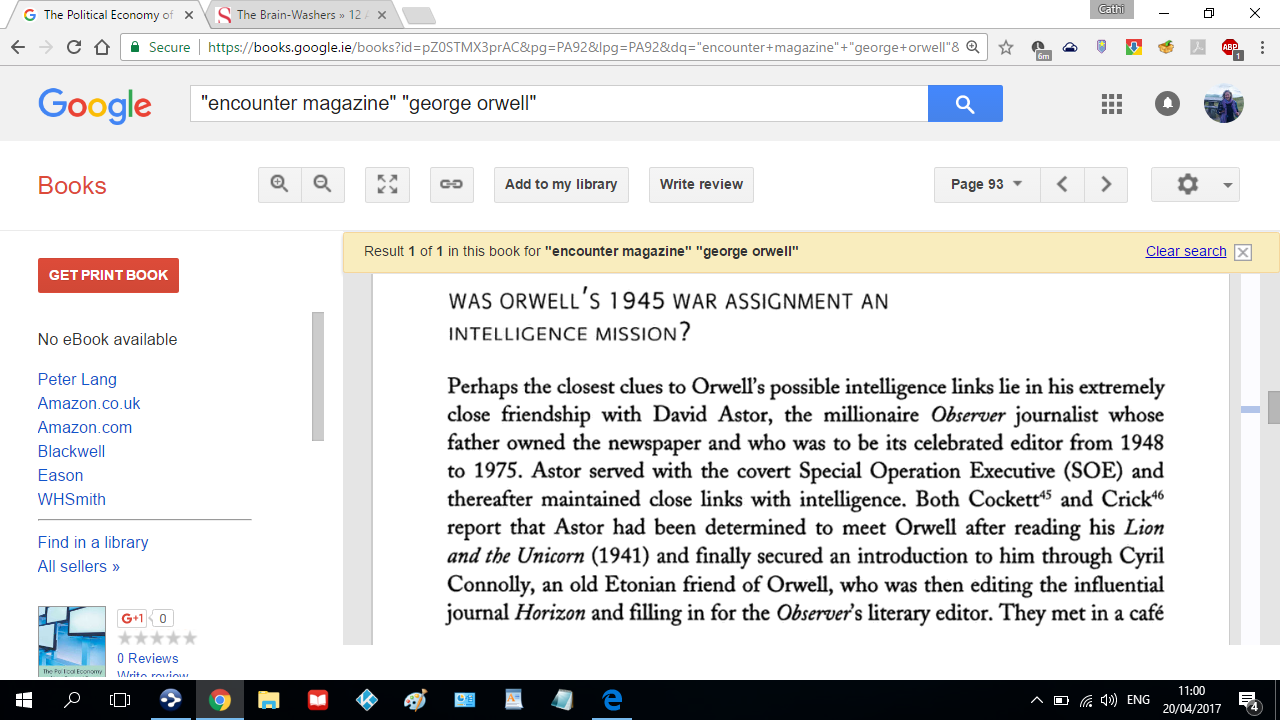
Task: Click the 0 Reviews link
Action: tap(147, 658)
